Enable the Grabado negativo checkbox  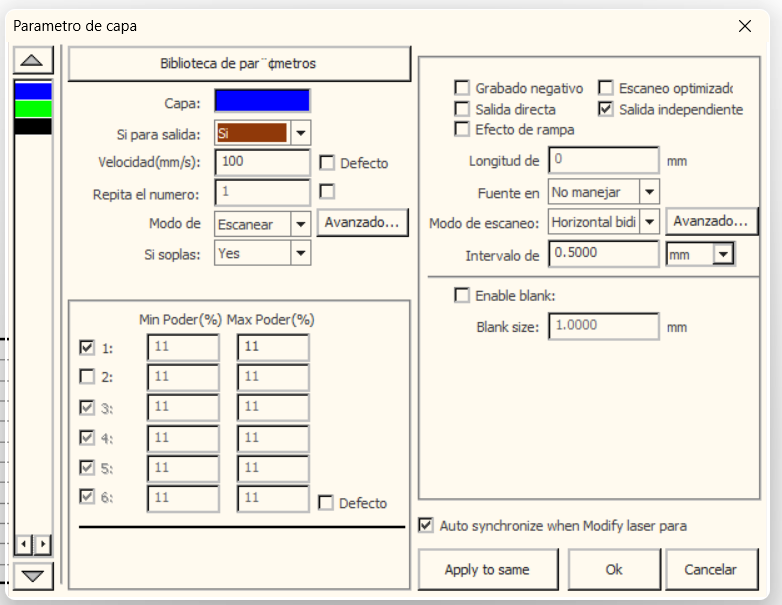pyautogui.click(x=462, y=88)
